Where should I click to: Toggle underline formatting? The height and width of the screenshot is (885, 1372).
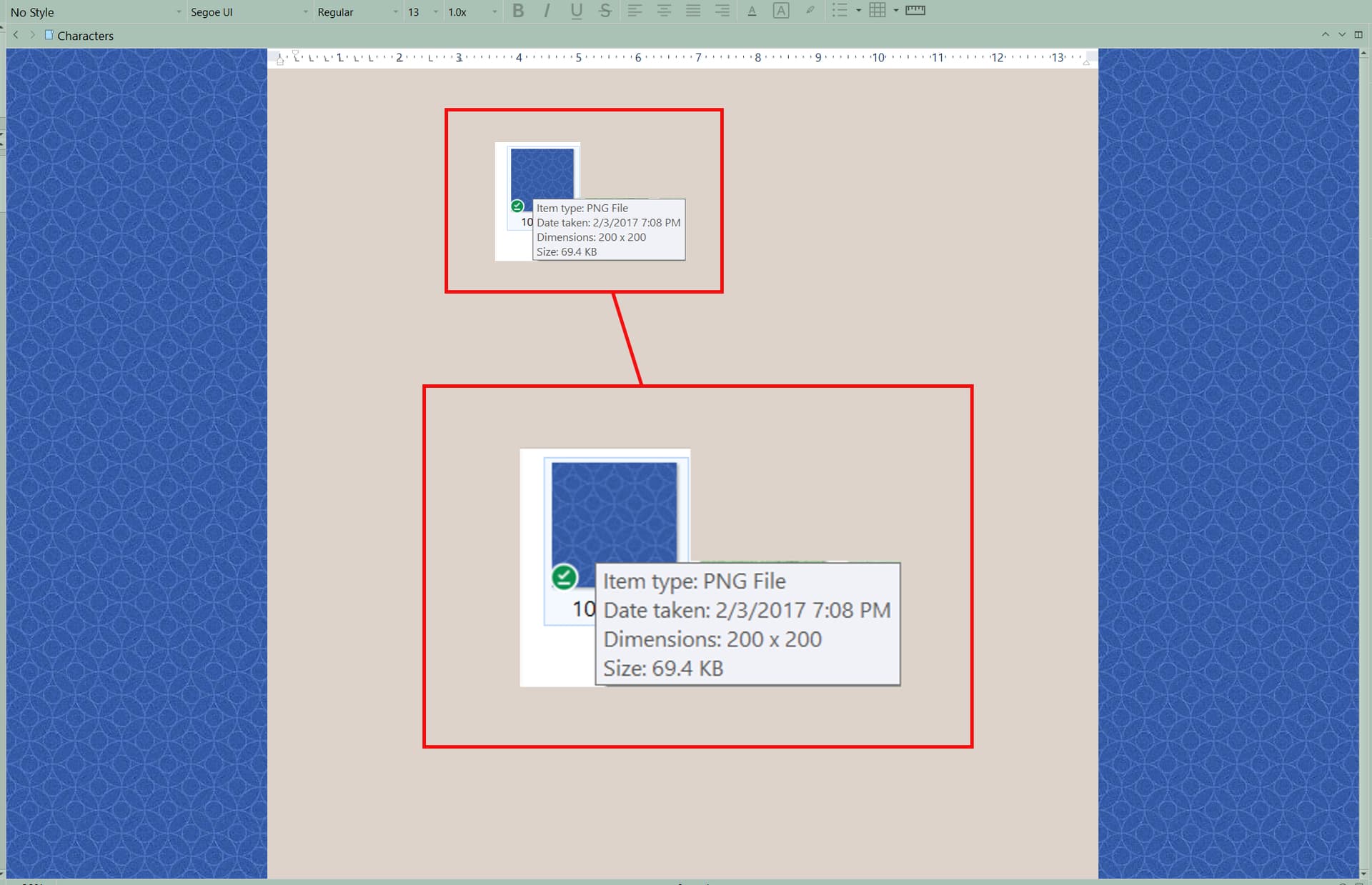(x=576, y=11)
